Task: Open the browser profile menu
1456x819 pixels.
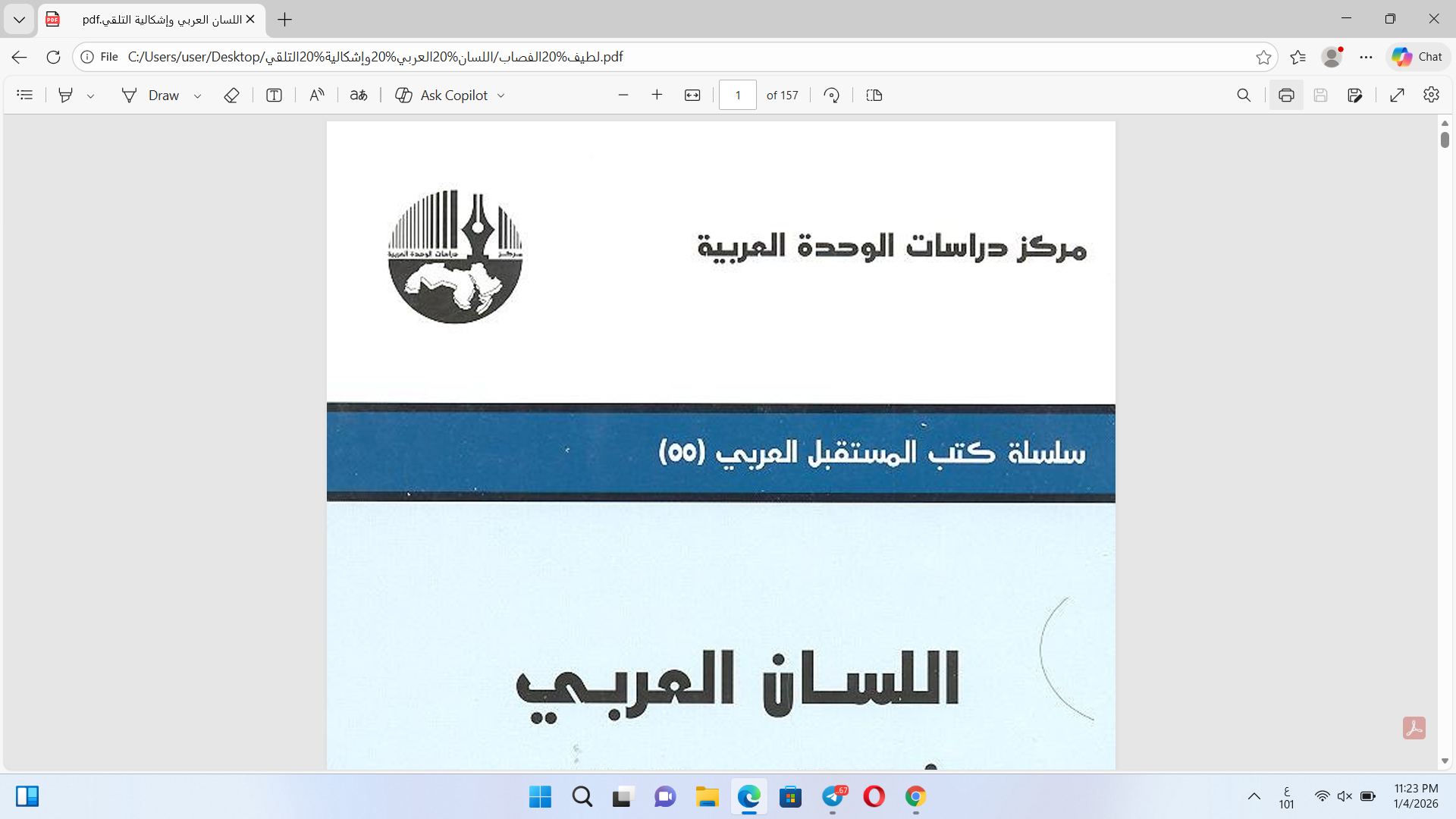Action: (x=1332, y=57)
